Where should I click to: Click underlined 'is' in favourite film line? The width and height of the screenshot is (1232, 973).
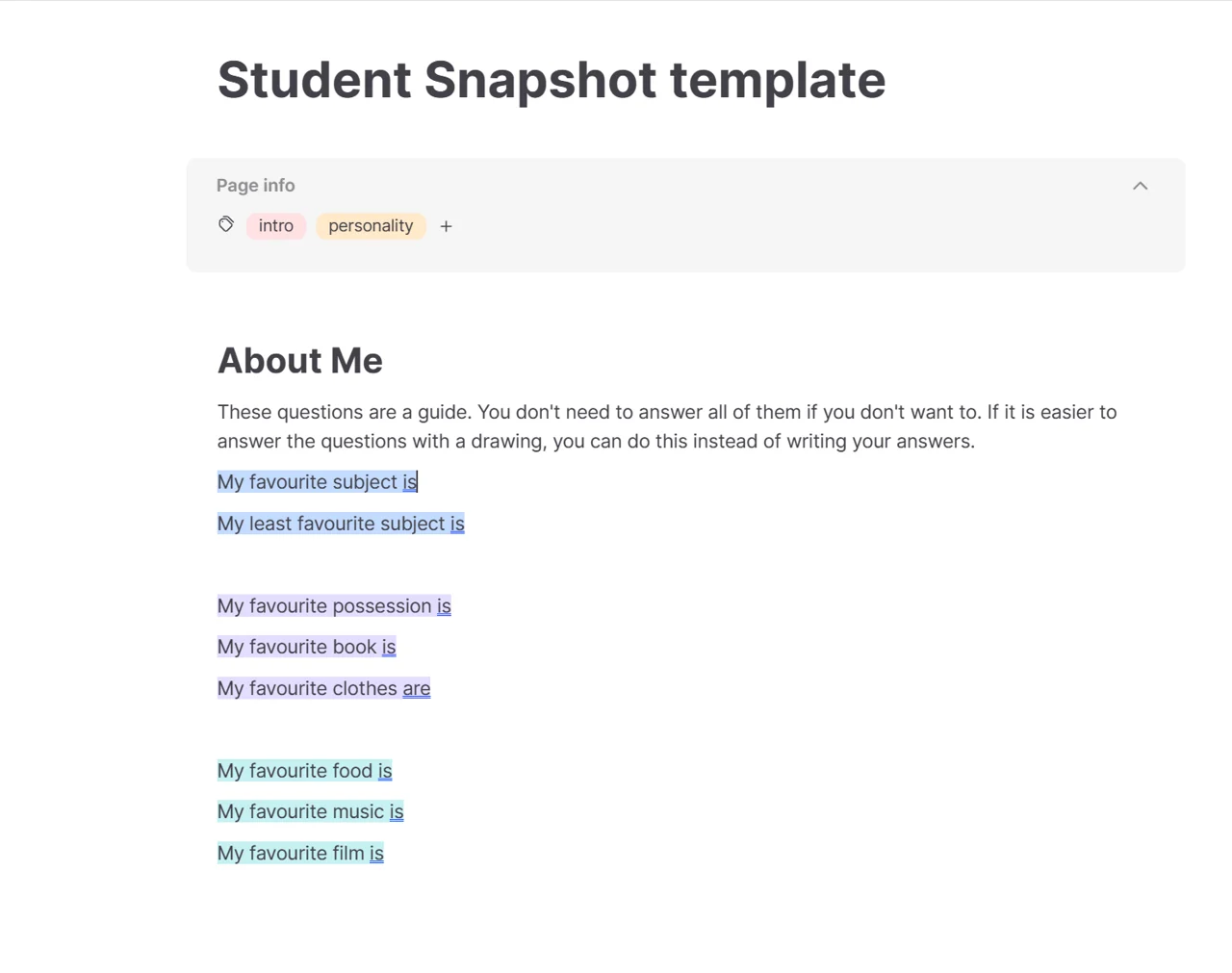(x=376, y=854)
